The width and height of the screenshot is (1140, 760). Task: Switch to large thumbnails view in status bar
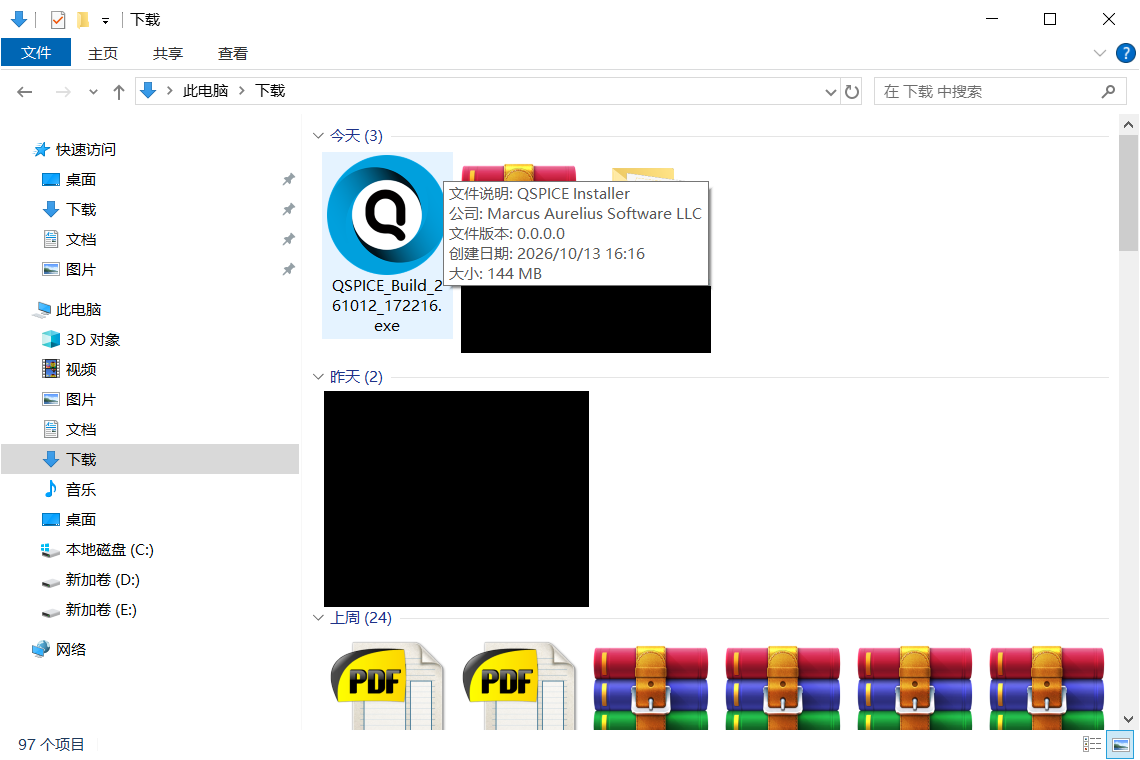tap(1120, 744)
